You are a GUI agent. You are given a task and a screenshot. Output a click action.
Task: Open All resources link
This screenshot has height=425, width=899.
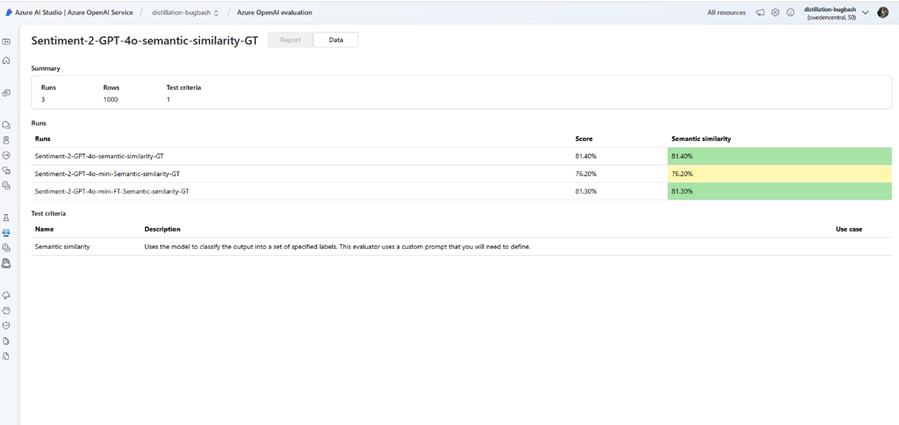(x=726, y=13)
